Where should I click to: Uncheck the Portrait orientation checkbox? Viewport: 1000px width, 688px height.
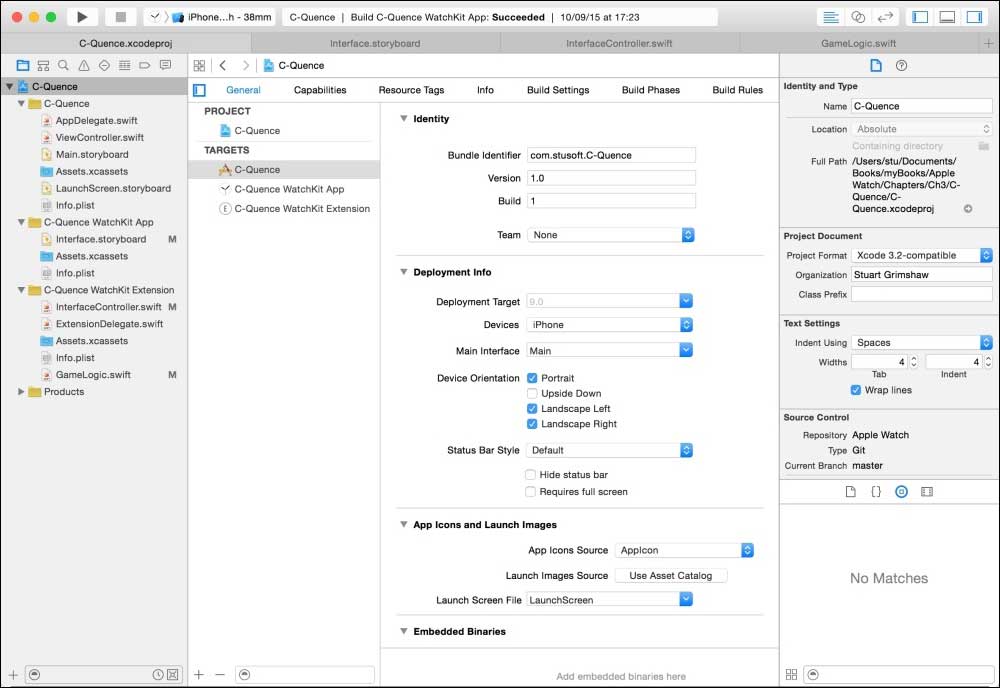[532, 378]
